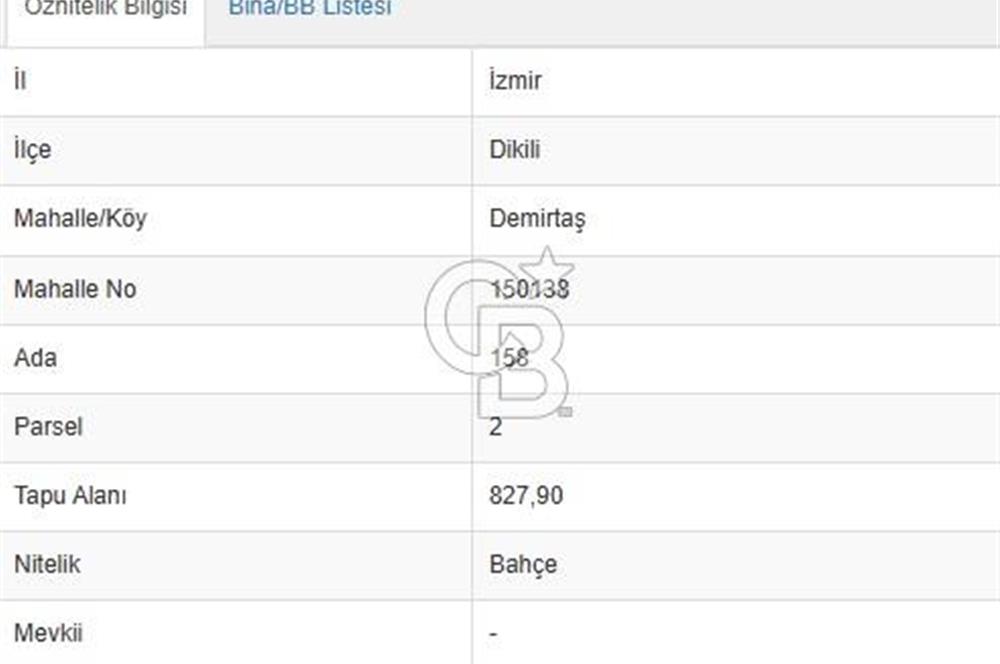Click the Mahalle No value 150138
This screenshot has width=1000, height=664.
click(x=529, y=289)
